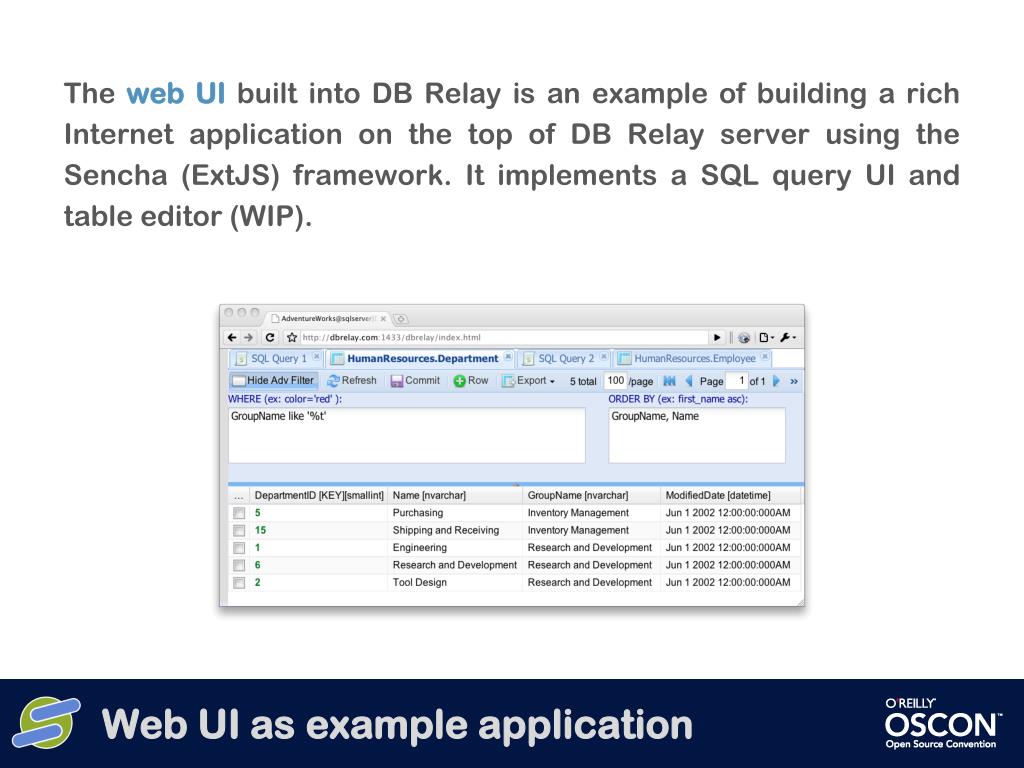Switch to the SQL Query 2 tab
This screenshot has height=768, width=1024.
pos(566,359)
